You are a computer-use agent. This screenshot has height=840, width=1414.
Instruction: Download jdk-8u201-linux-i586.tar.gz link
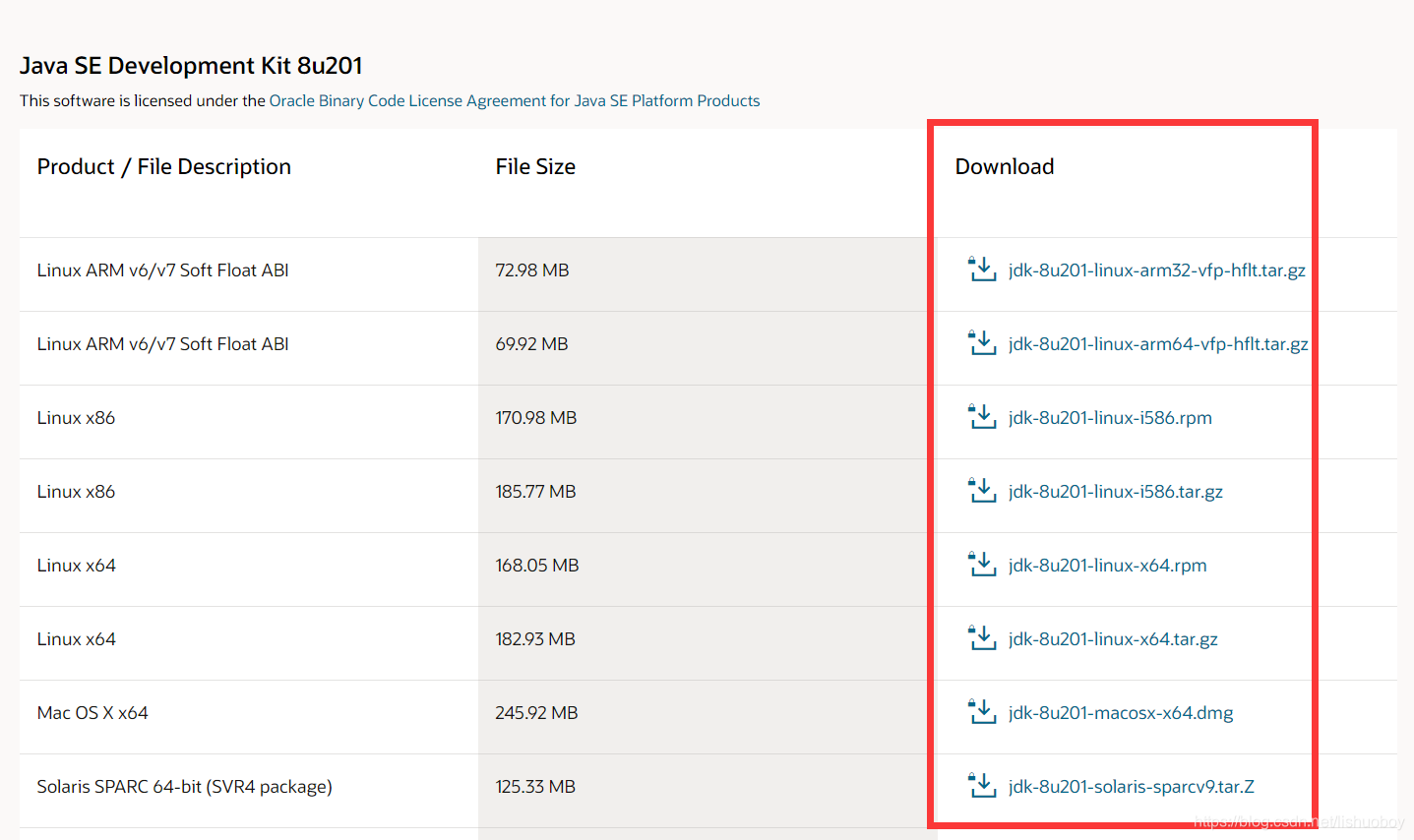click(1116, 492)
